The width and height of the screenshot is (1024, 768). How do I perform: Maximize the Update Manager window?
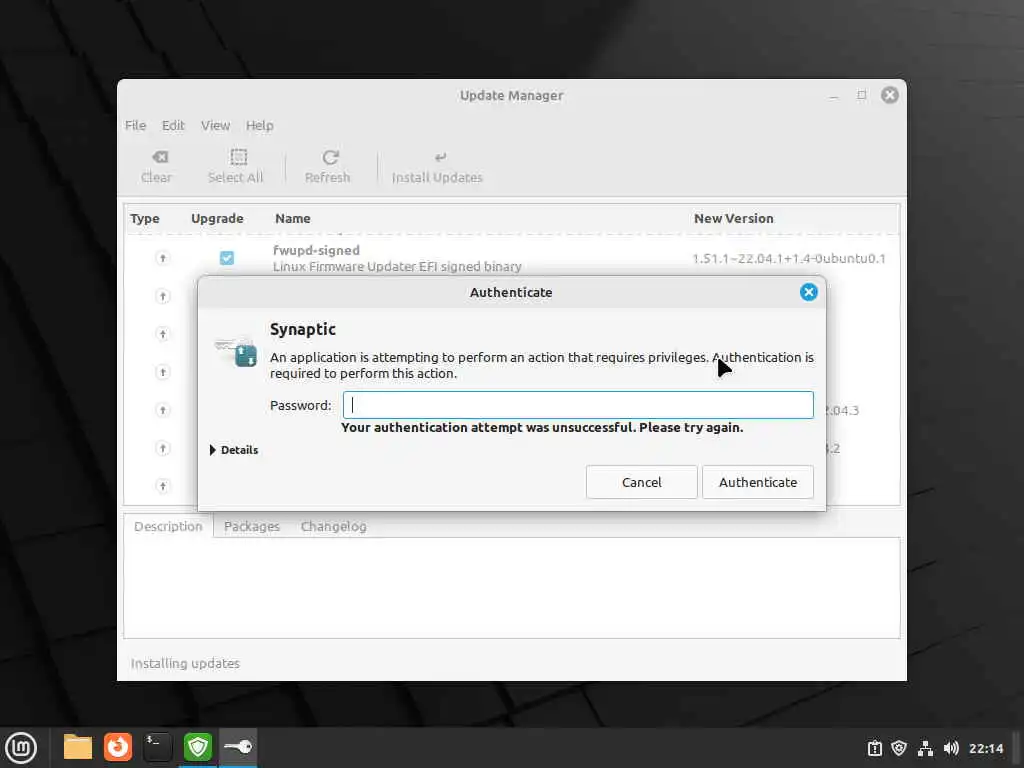(x=861, y=95)
